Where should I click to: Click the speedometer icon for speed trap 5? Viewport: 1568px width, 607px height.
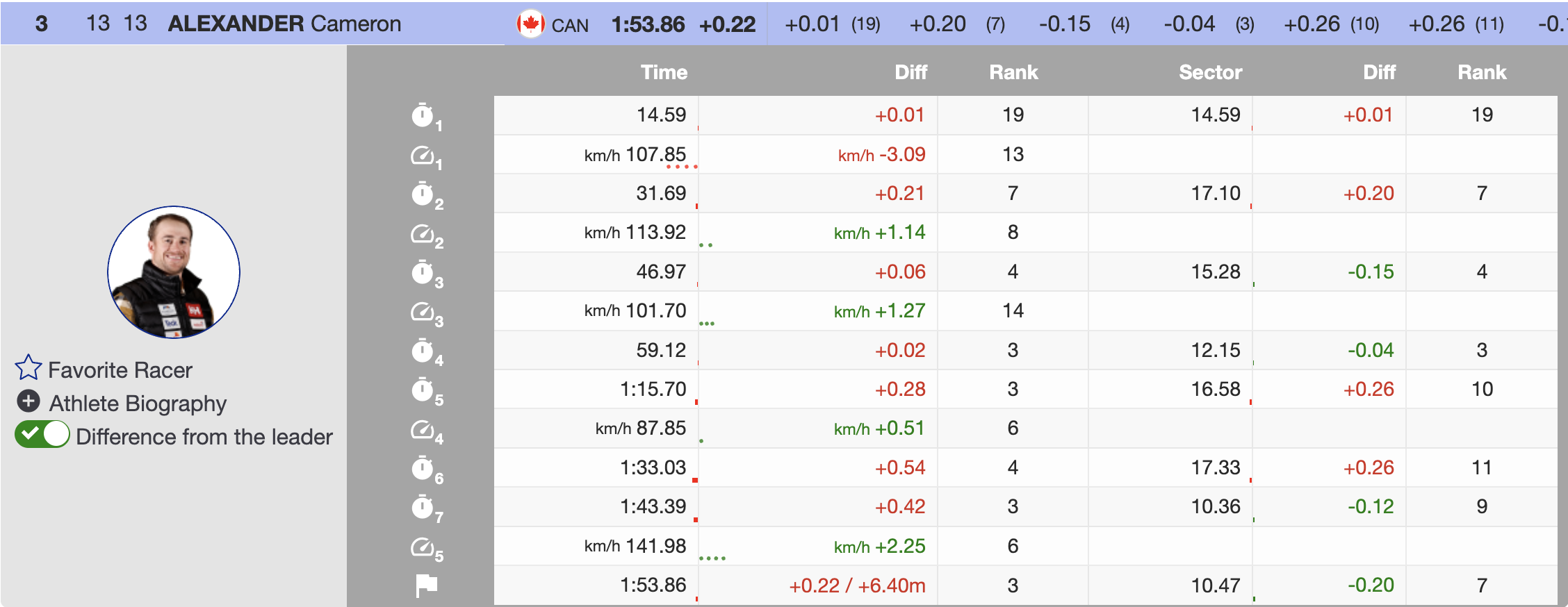tap(423, 547)
